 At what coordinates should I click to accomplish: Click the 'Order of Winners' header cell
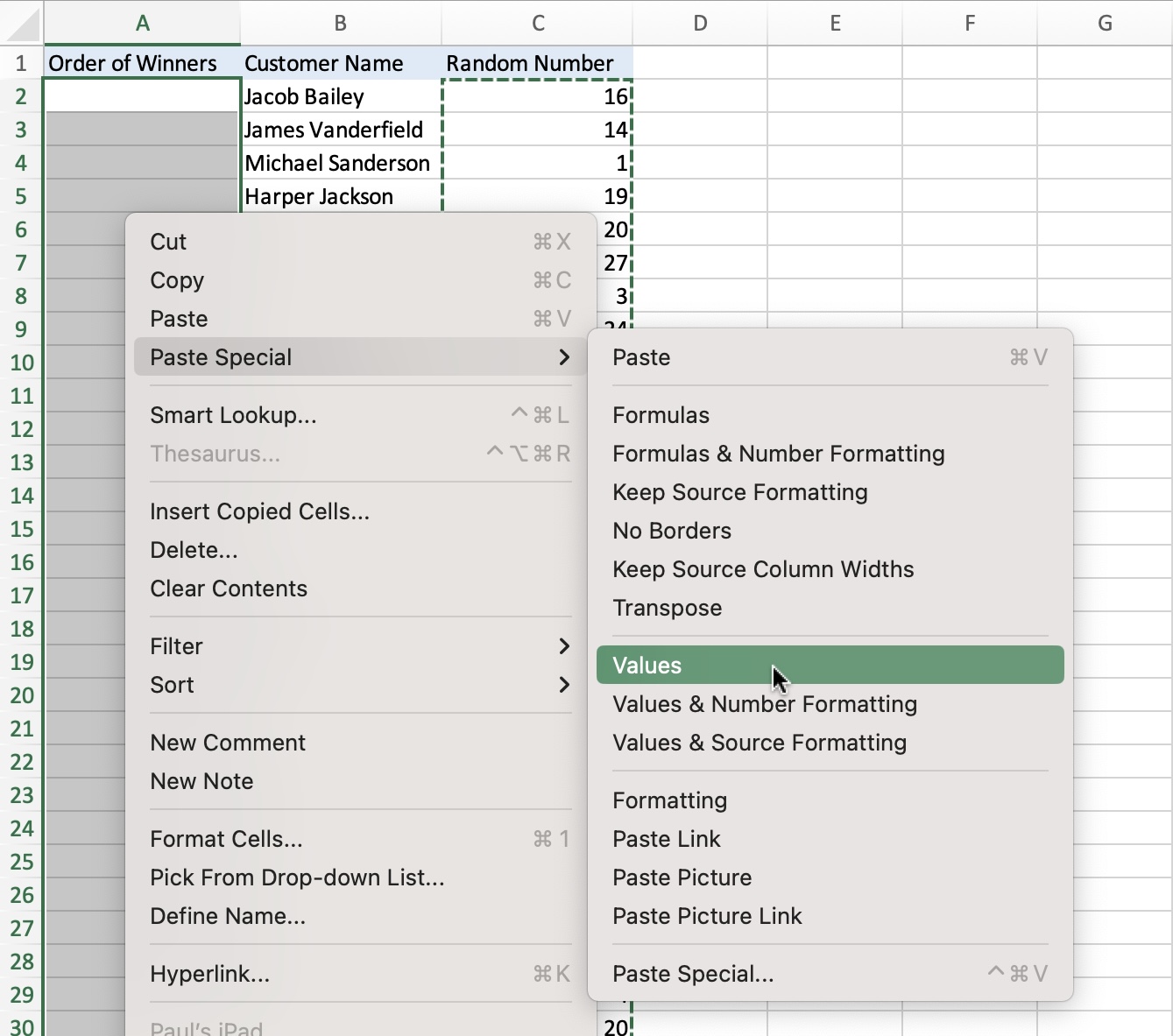click(x=142, y=63)
